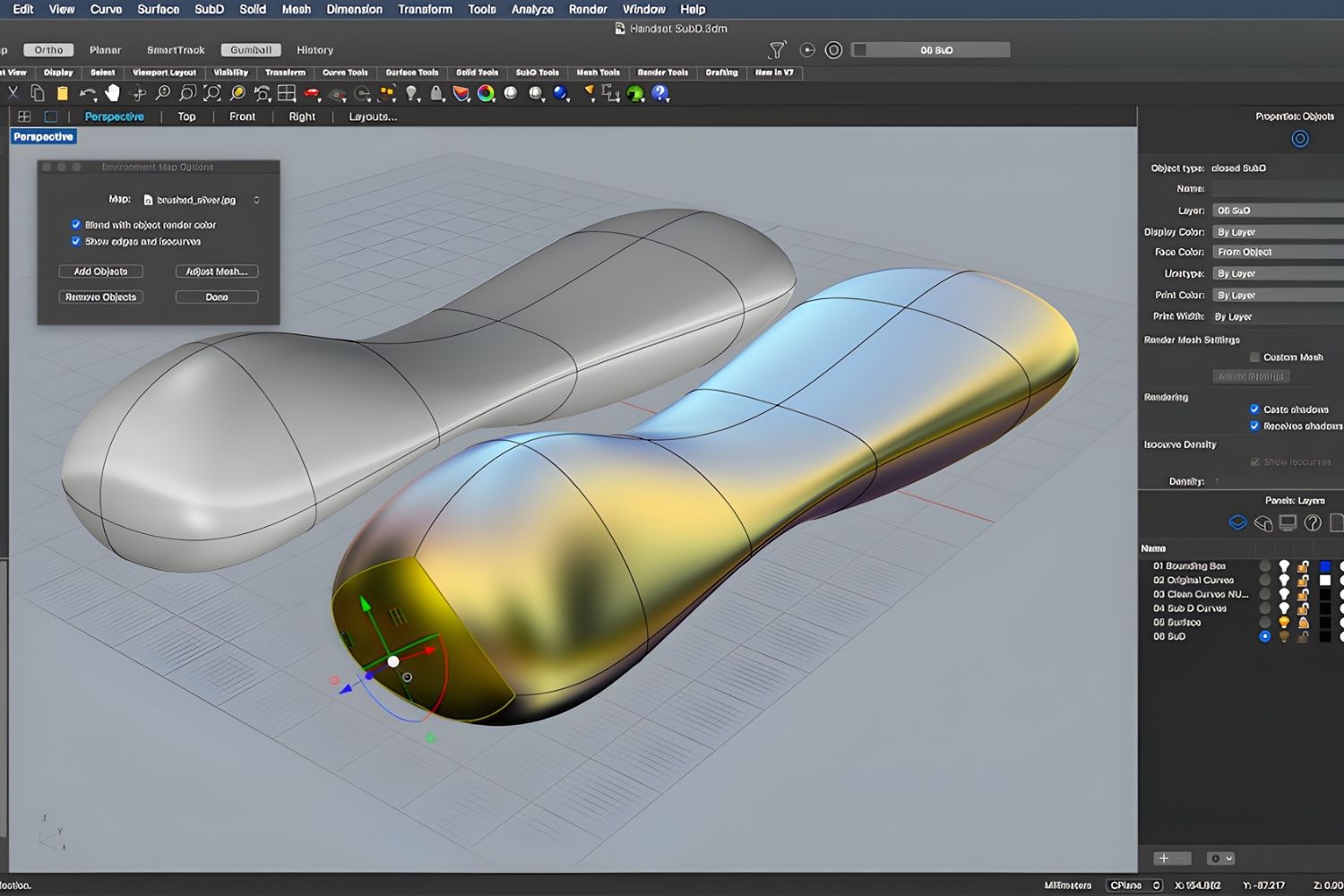Disable Show edges and isocurves
The width and height of the screenshot is (1344, 896).
point(75,241)
